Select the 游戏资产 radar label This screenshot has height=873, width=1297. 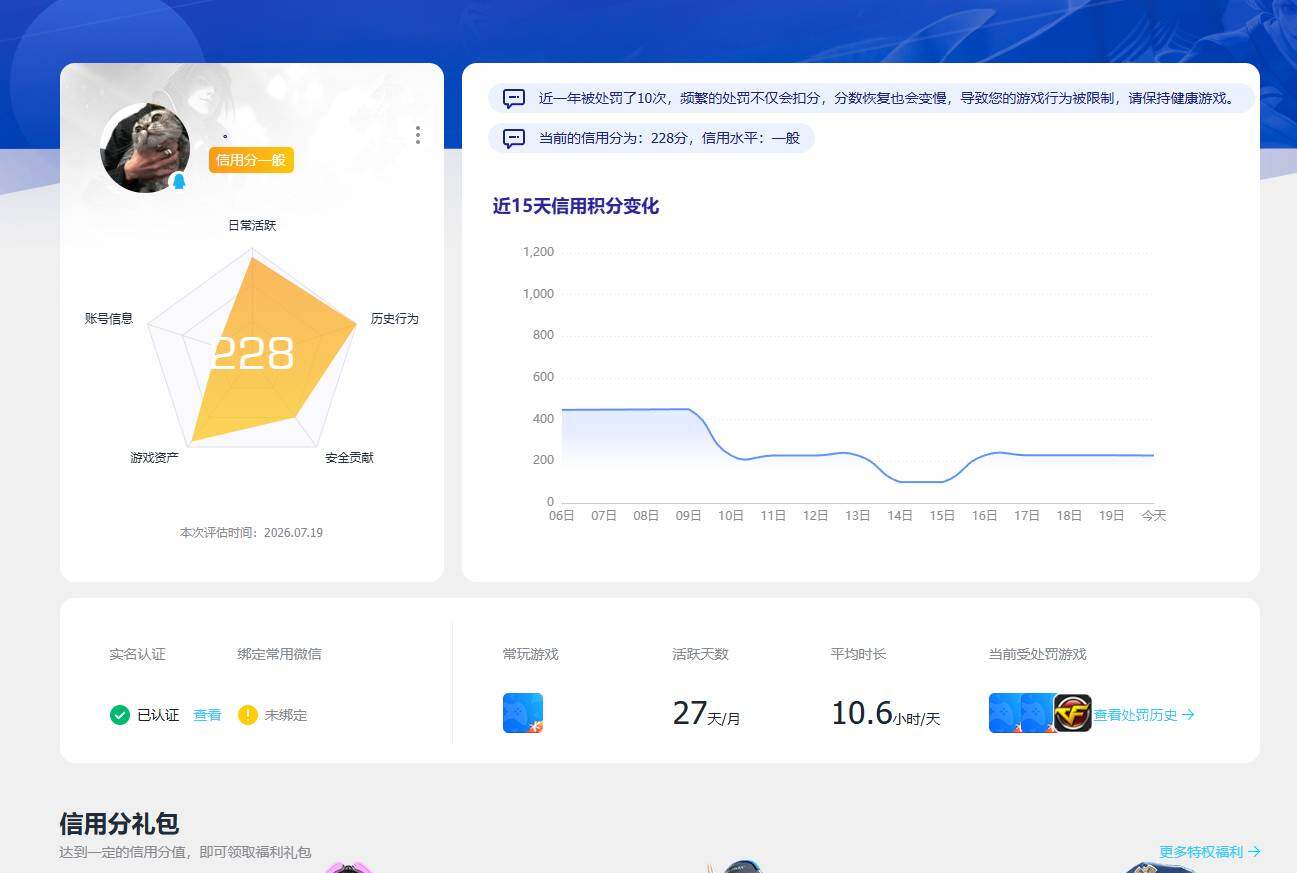click(x=155, y=458)
